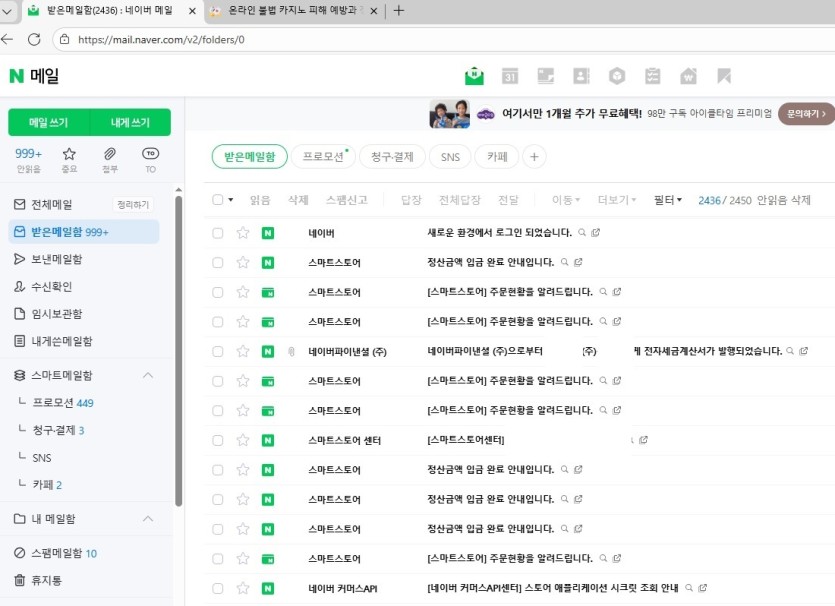Open 네이버 커머스API mail in new window
The image size is (835, 606).
702,588
